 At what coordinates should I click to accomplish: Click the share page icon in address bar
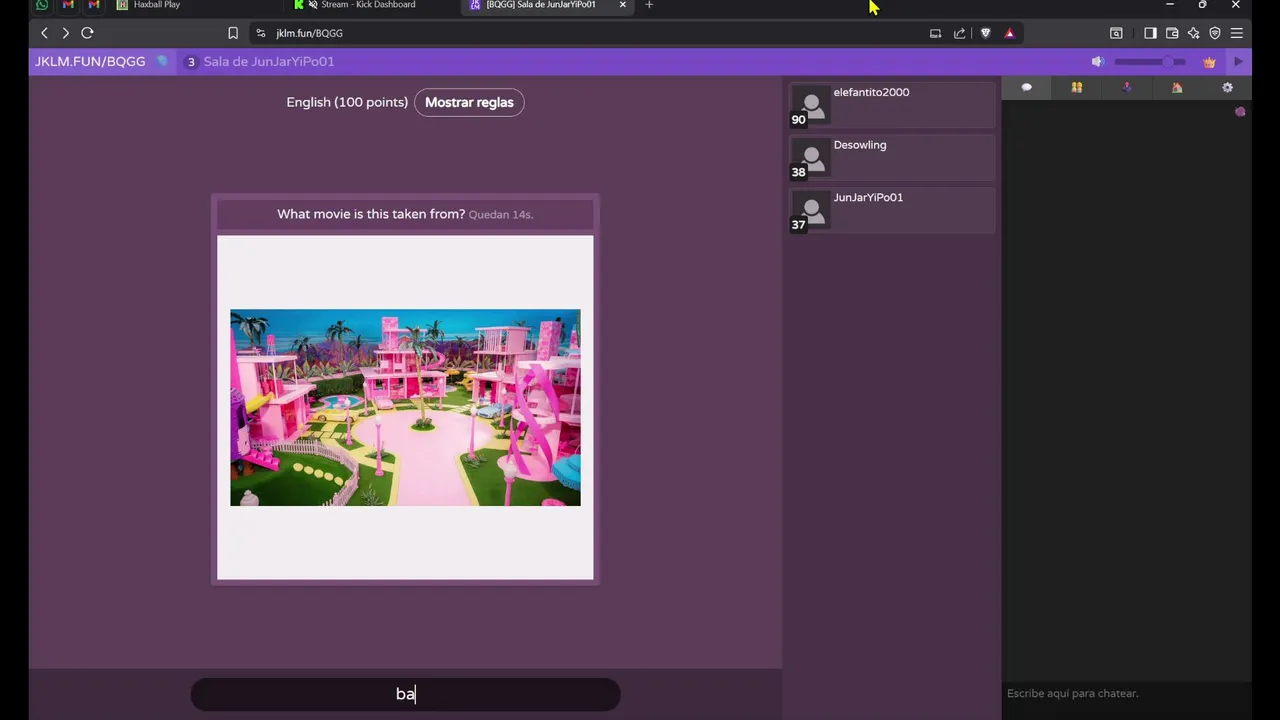(960, 33)
